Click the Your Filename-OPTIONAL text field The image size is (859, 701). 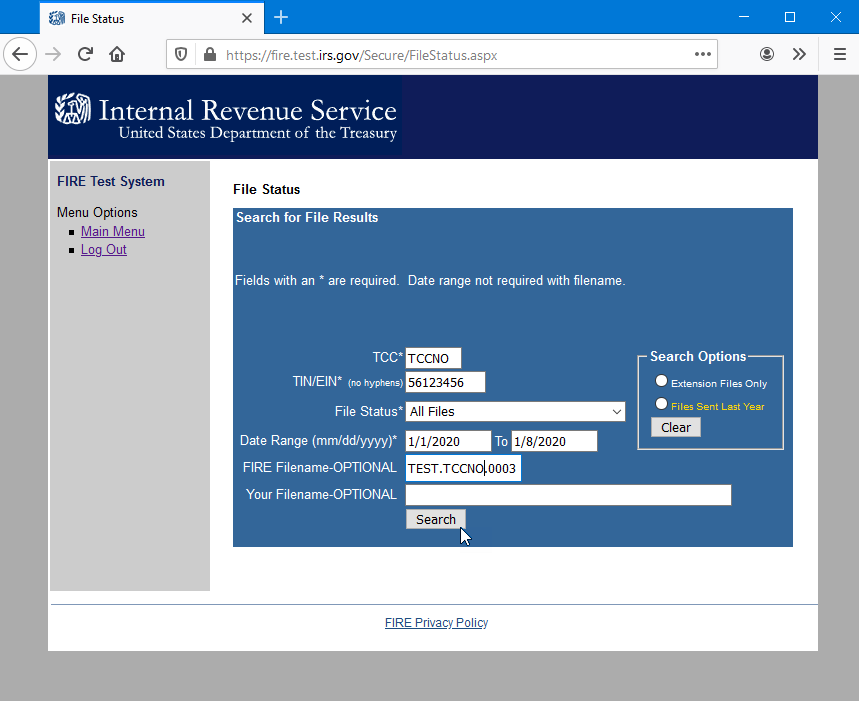coord(568,495)
